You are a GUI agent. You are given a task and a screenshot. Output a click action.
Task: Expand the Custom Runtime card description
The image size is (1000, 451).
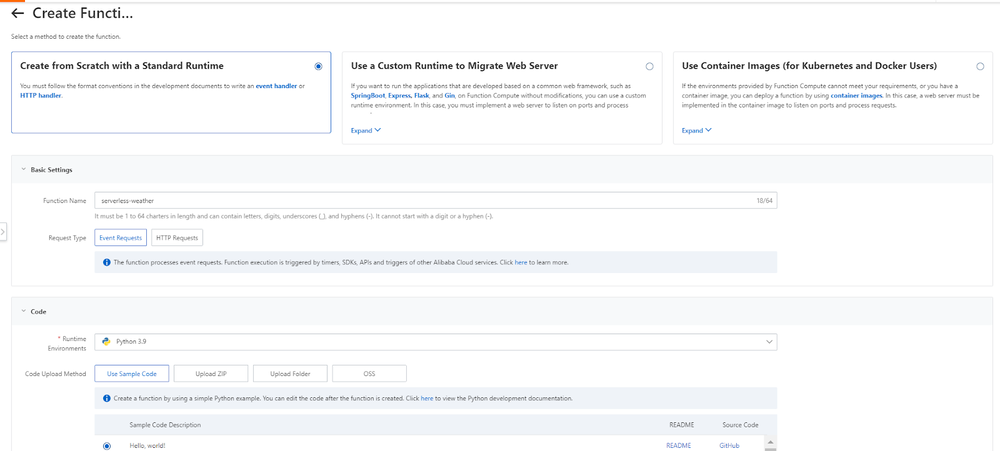[x=365, y=130]
